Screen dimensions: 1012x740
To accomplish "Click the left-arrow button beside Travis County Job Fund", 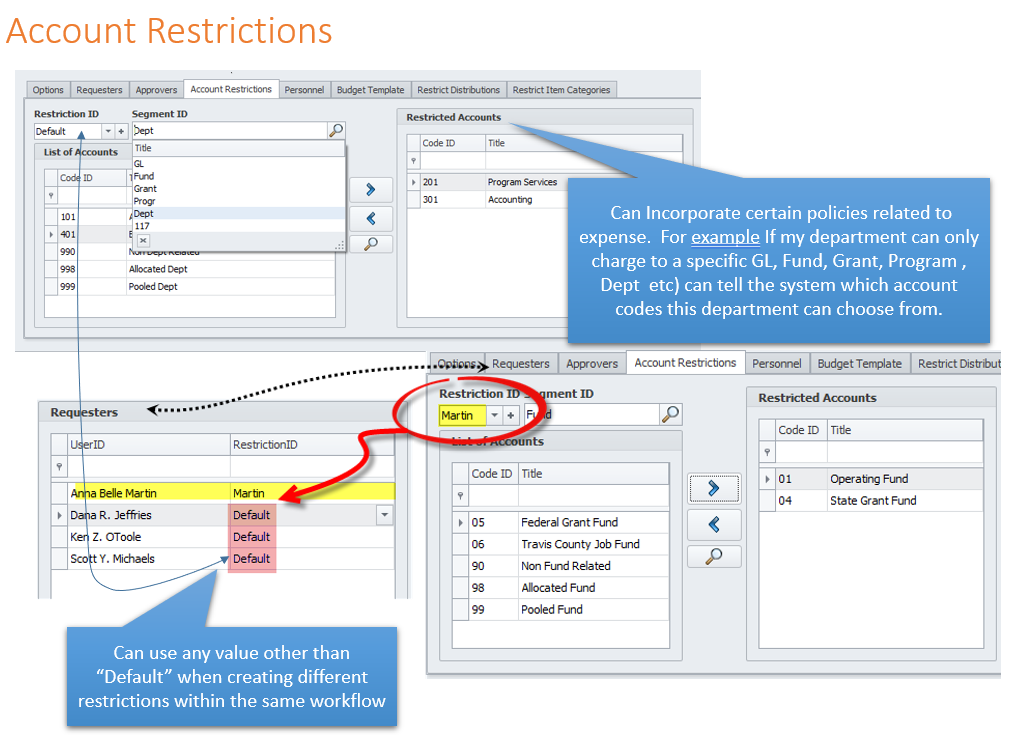I will click(714, 524).
